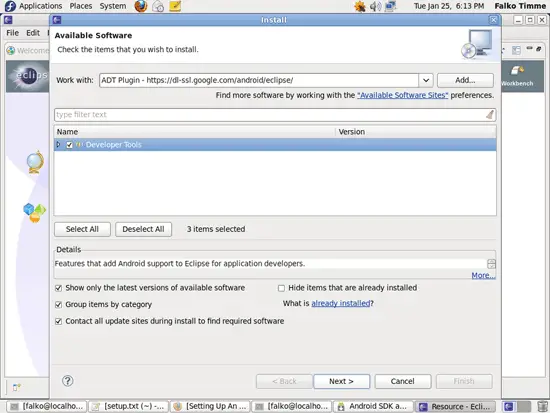Viewport: 550px width, 413px height.
Task: Open the volume speaker icon
Action: (375, 6)
